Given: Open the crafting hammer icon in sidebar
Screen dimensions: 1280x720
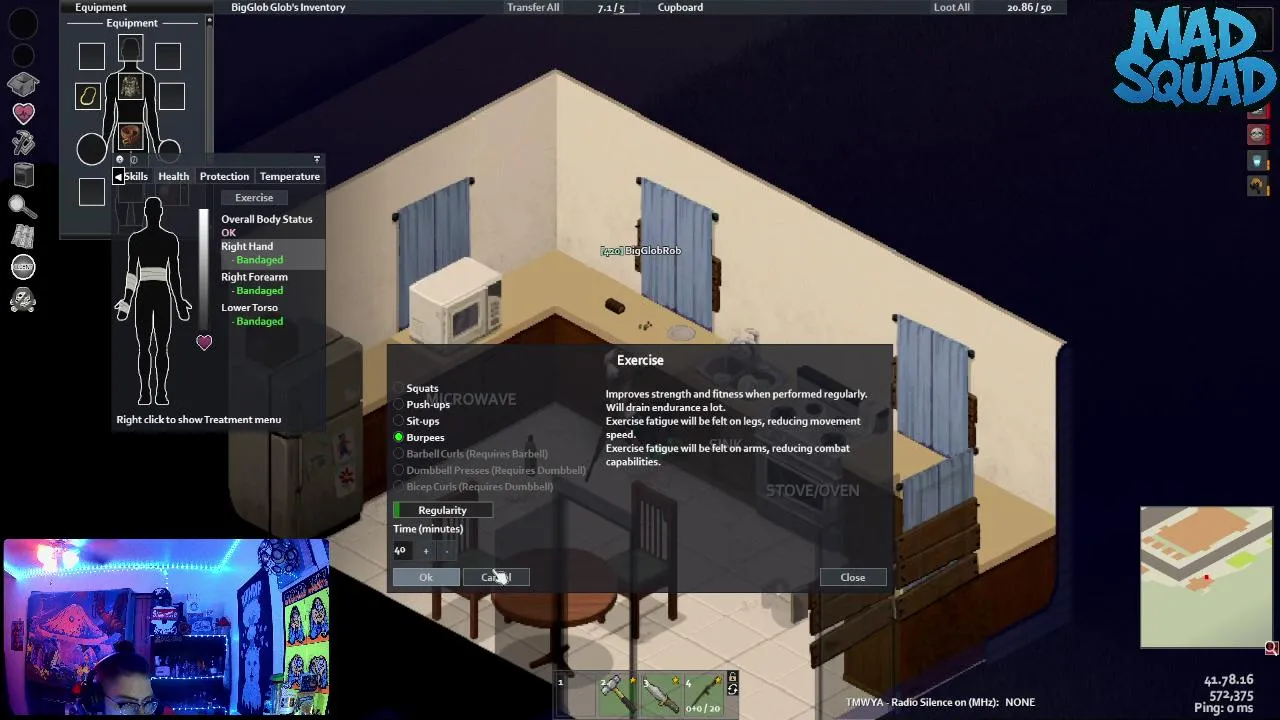Looking at the screenshot, I should (24, 144).
